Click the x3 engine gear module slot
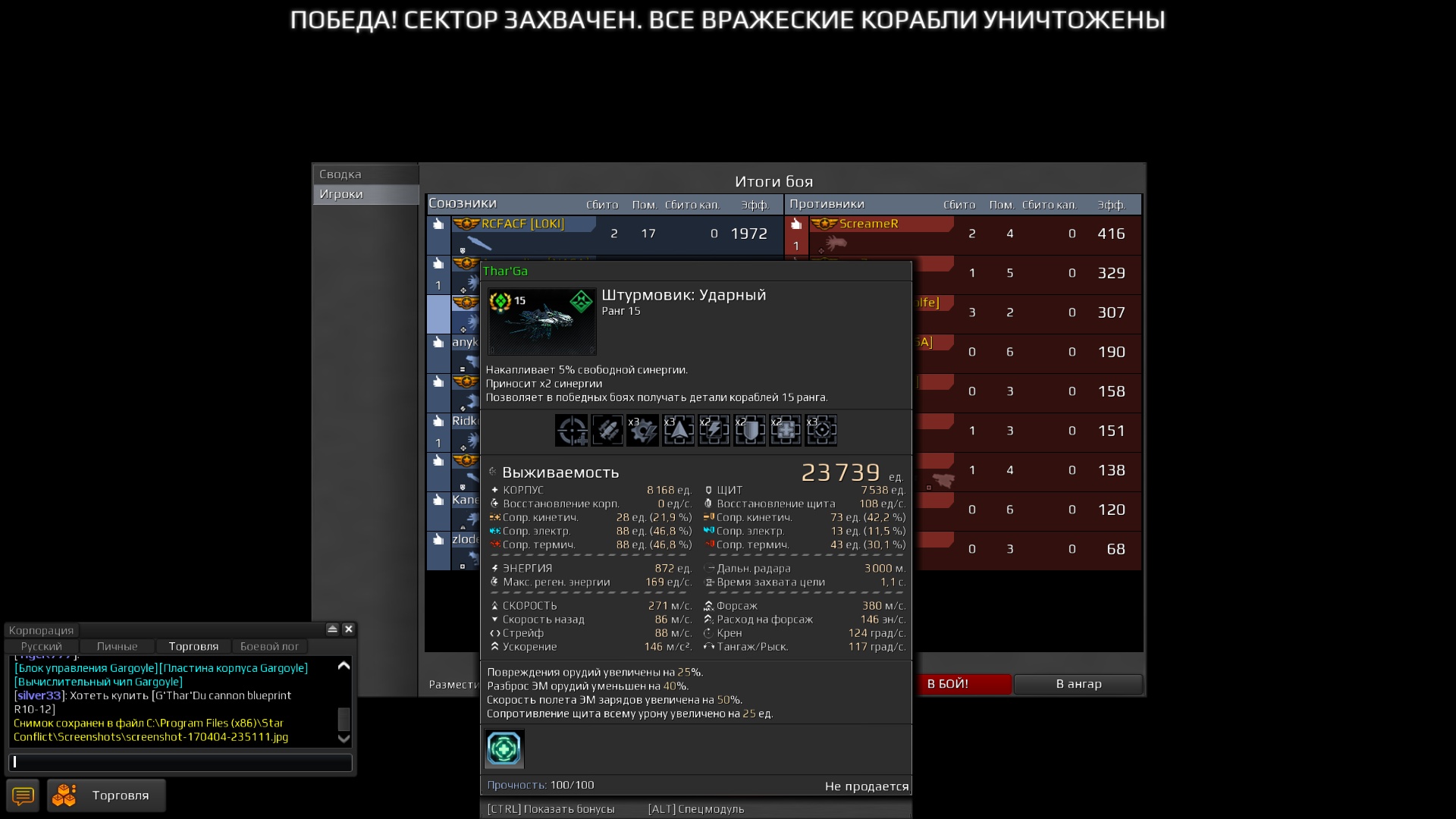The width and height of the screenshot is (1456, 819). tap(642, 430)
